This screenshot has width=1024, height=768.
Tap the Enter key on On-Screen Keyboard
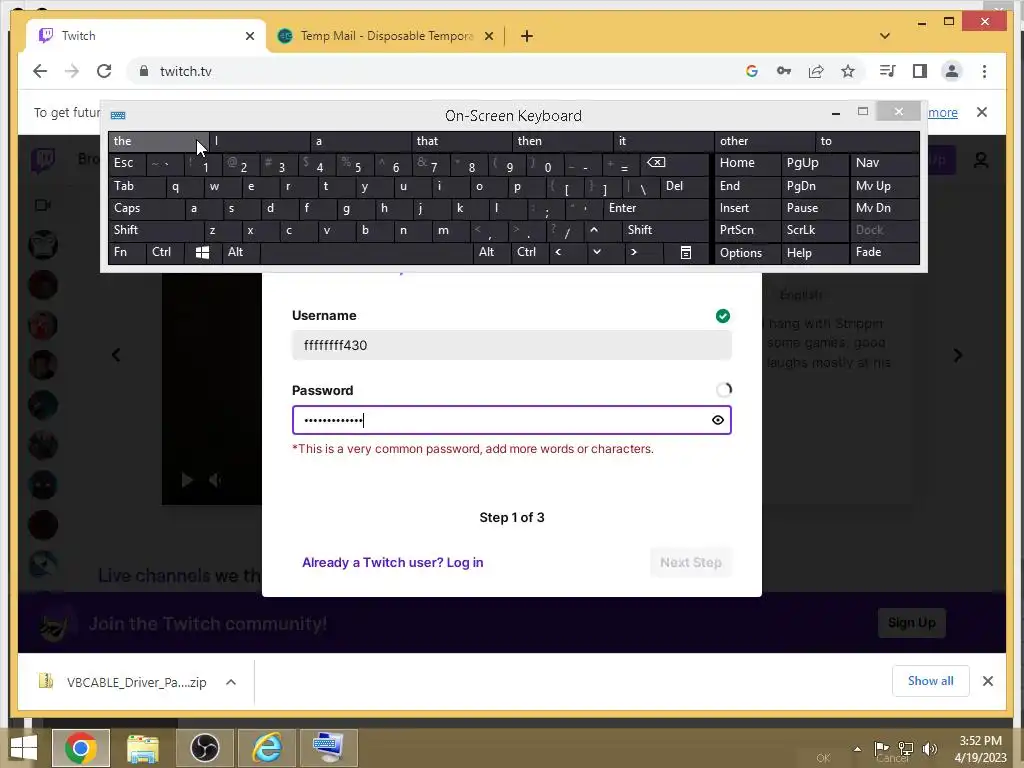pyautogui.click(x=656, y=208)
